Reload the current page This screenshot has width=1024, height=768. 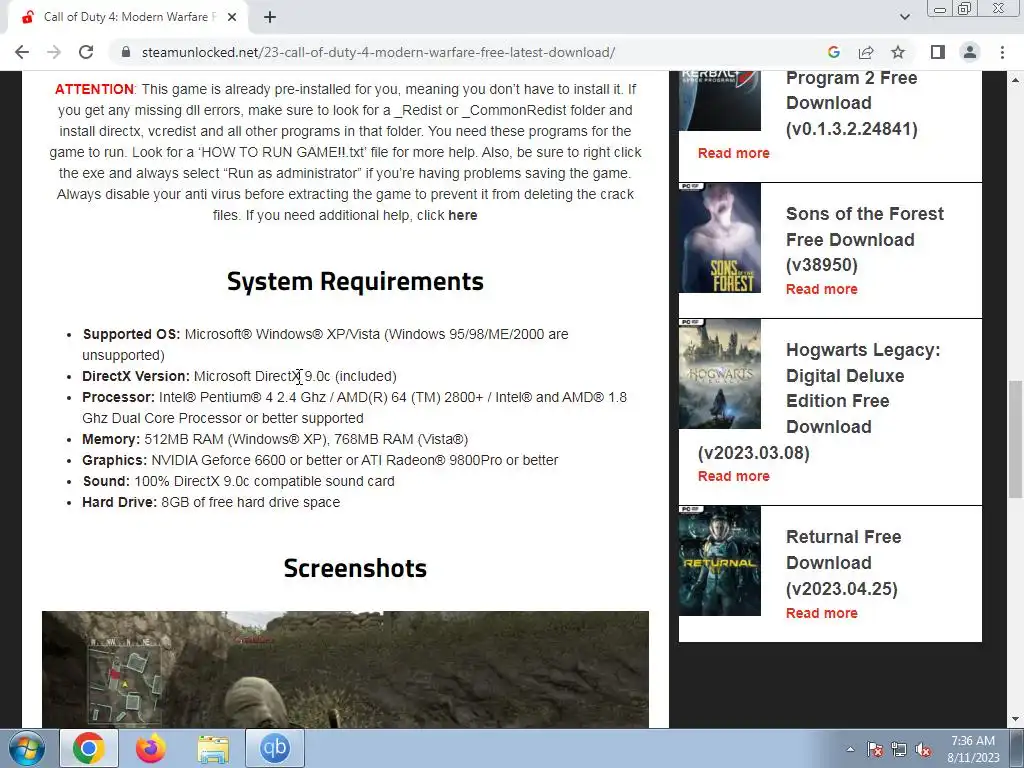[86, 52]
